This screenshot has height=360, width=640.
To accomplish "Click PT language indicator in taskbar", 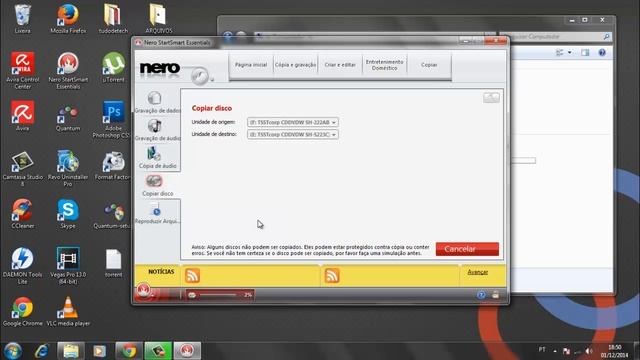I will (x=542, y=349).
